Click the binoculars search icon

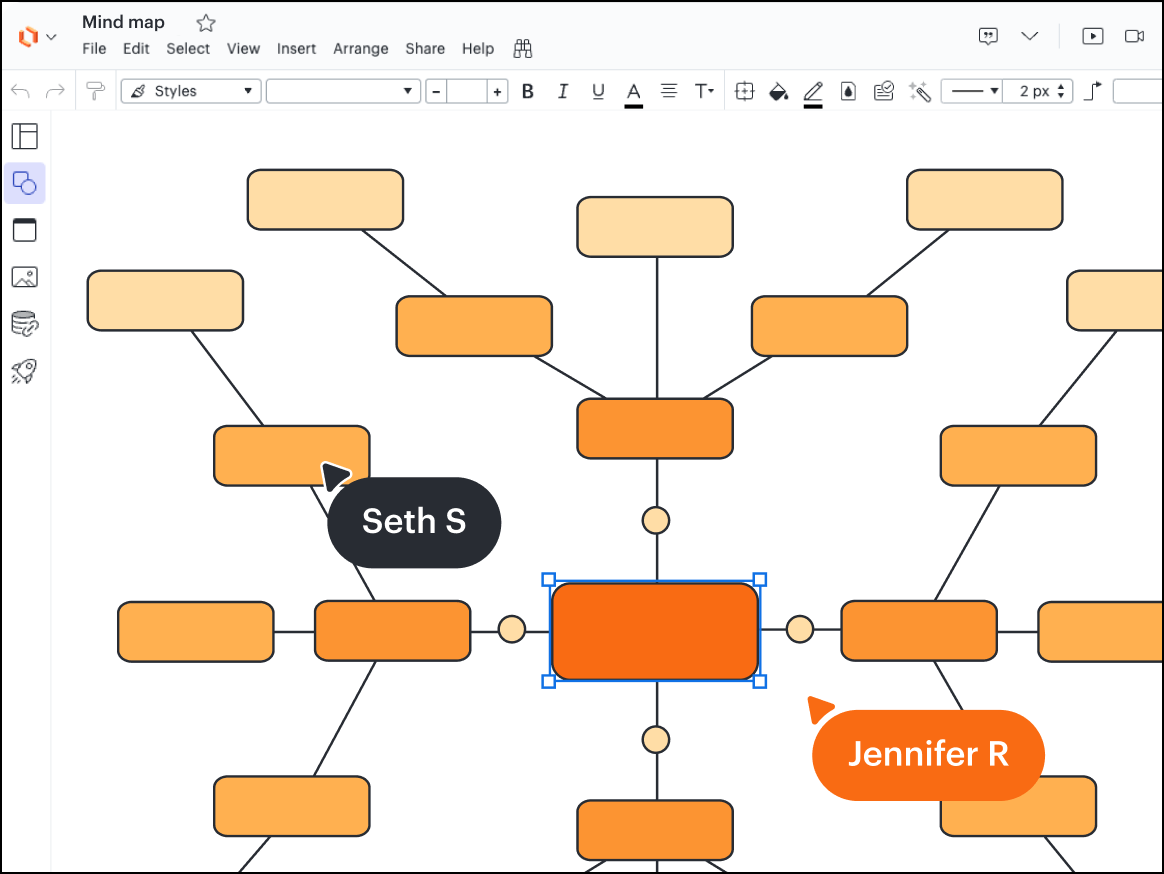pyautogui.click(x=523, y=49)
